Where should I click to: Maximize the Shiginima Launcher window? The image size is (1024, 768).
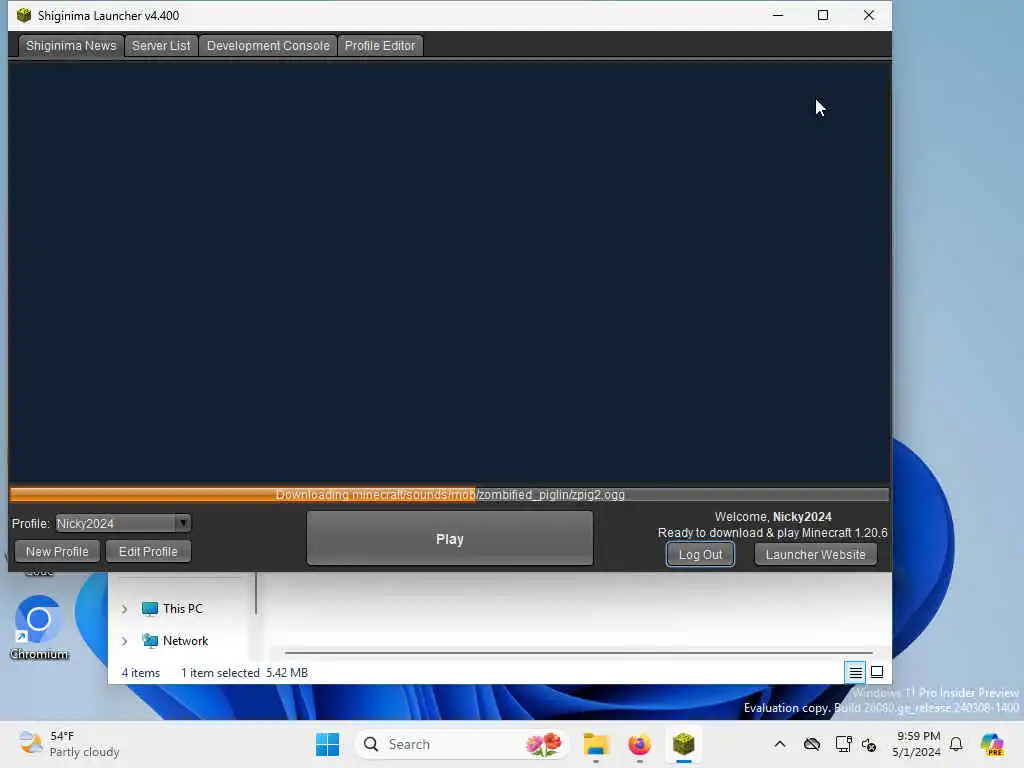tap(823, 15)
